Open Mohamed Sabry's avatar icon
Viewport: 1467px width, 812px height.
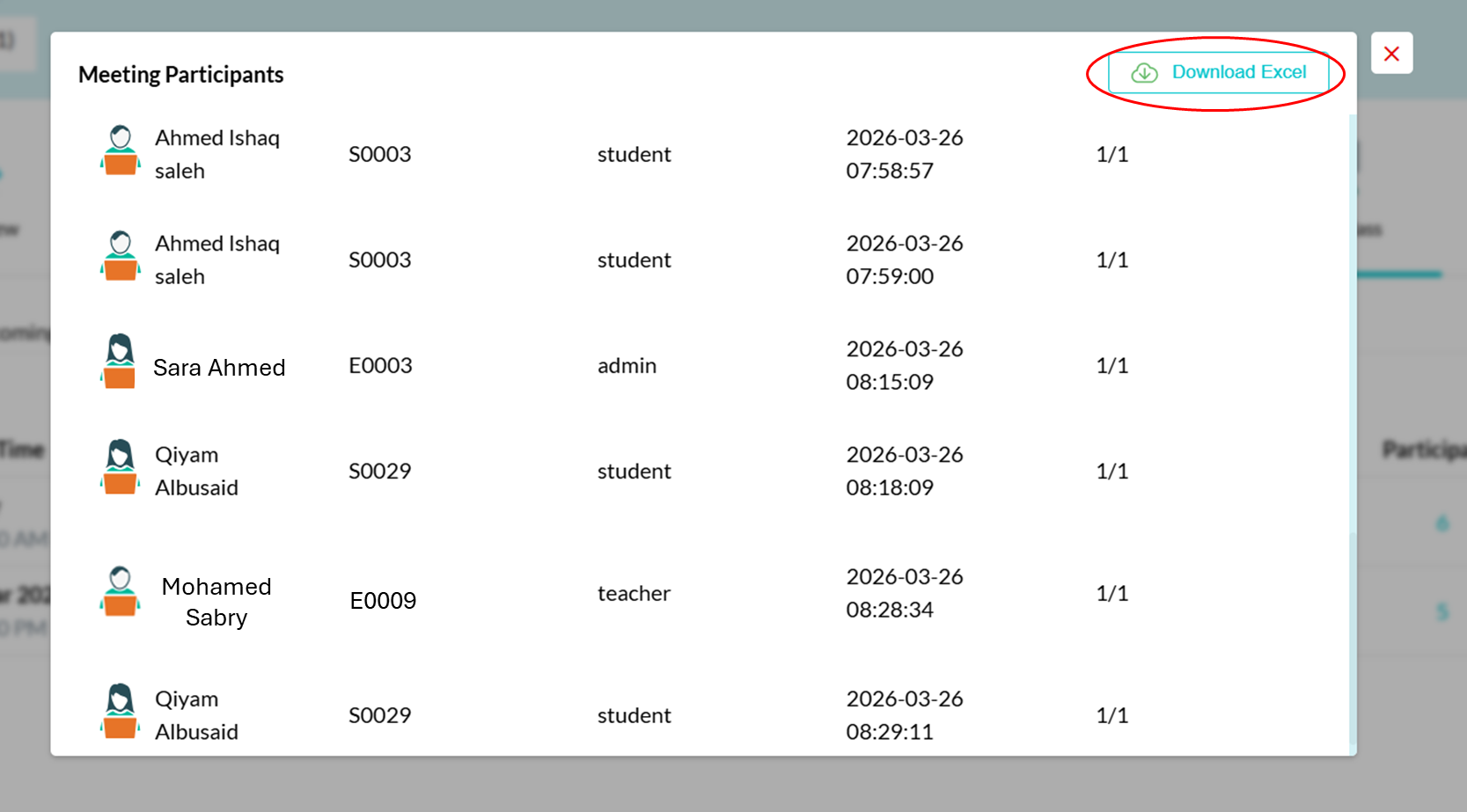coord(121,591)
